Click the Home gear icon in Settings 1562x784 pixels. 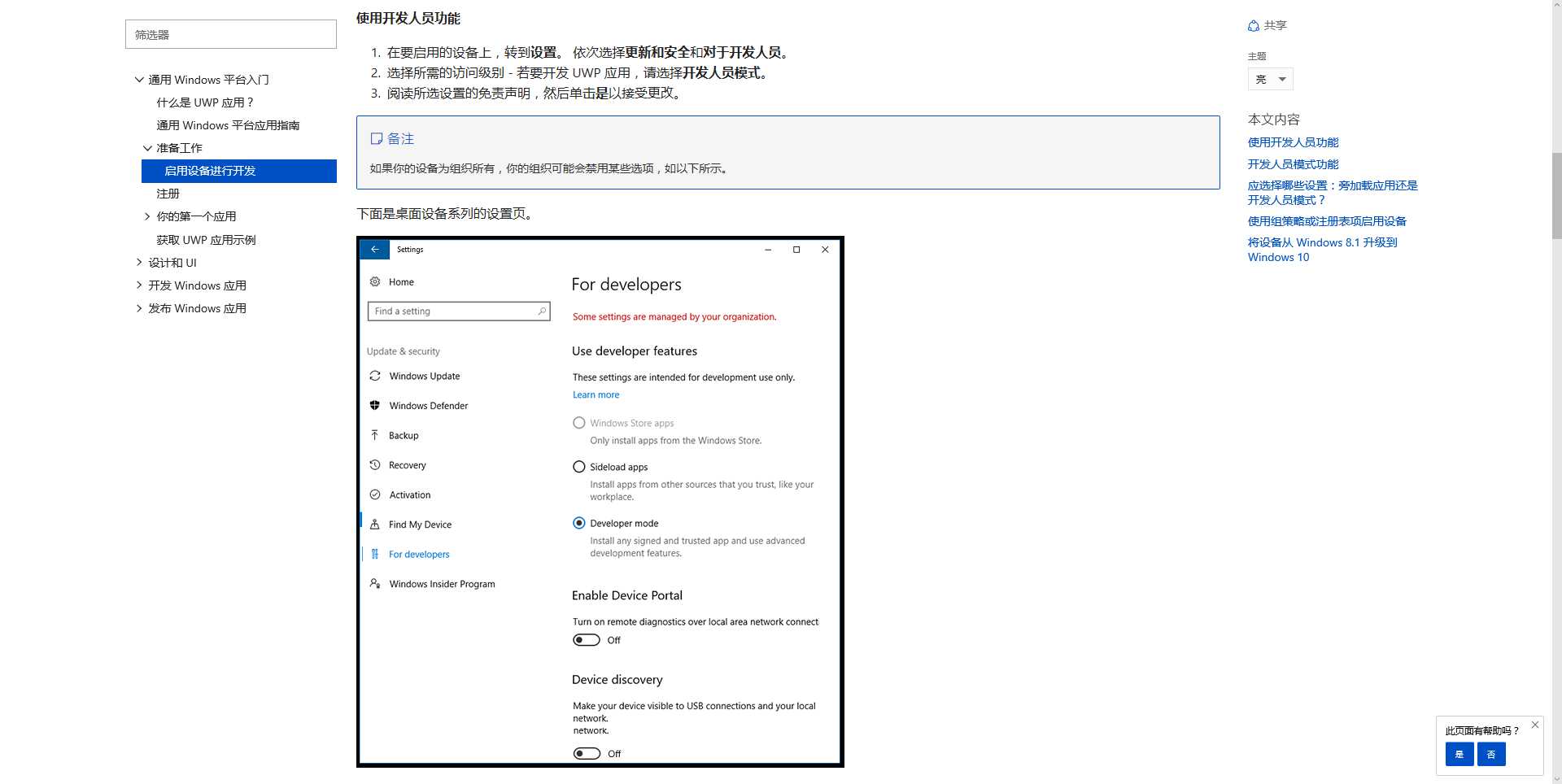(375, 282)
